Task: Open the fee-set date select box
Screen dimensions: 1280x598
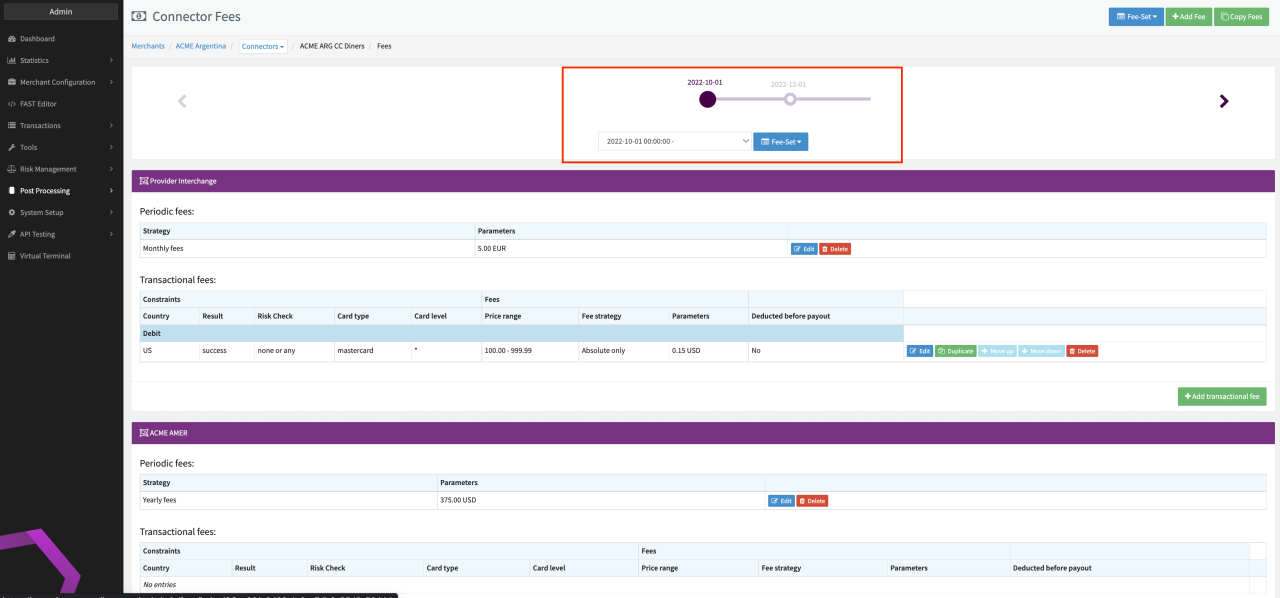Action: tap(674, 142)
